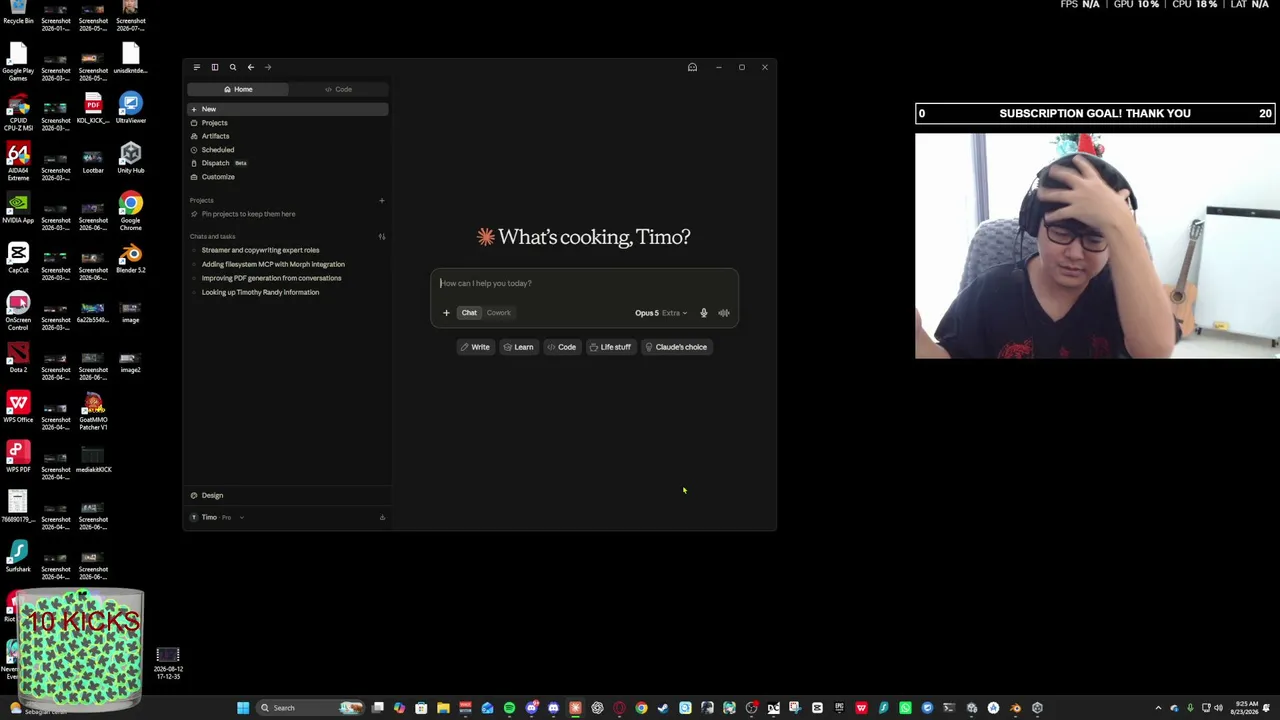1280x720 pixels.
Task: Click the microphone dictation icon
Action: point(704,313)
